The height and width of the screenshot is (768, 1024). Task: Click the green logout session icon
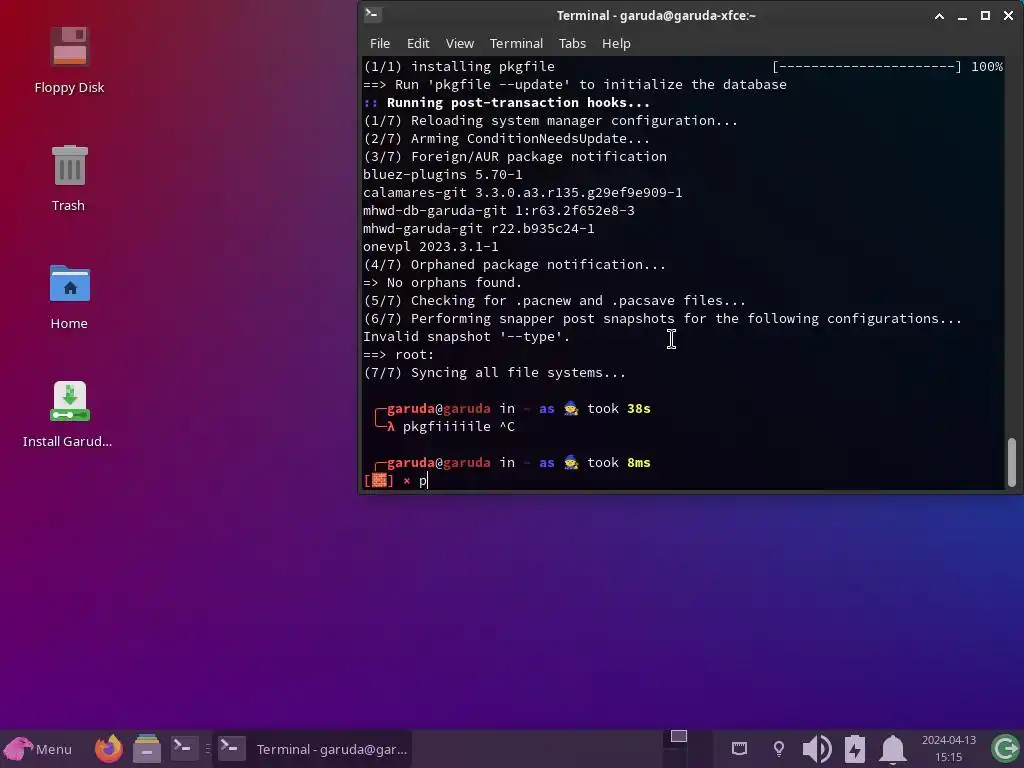(1006, 748)
